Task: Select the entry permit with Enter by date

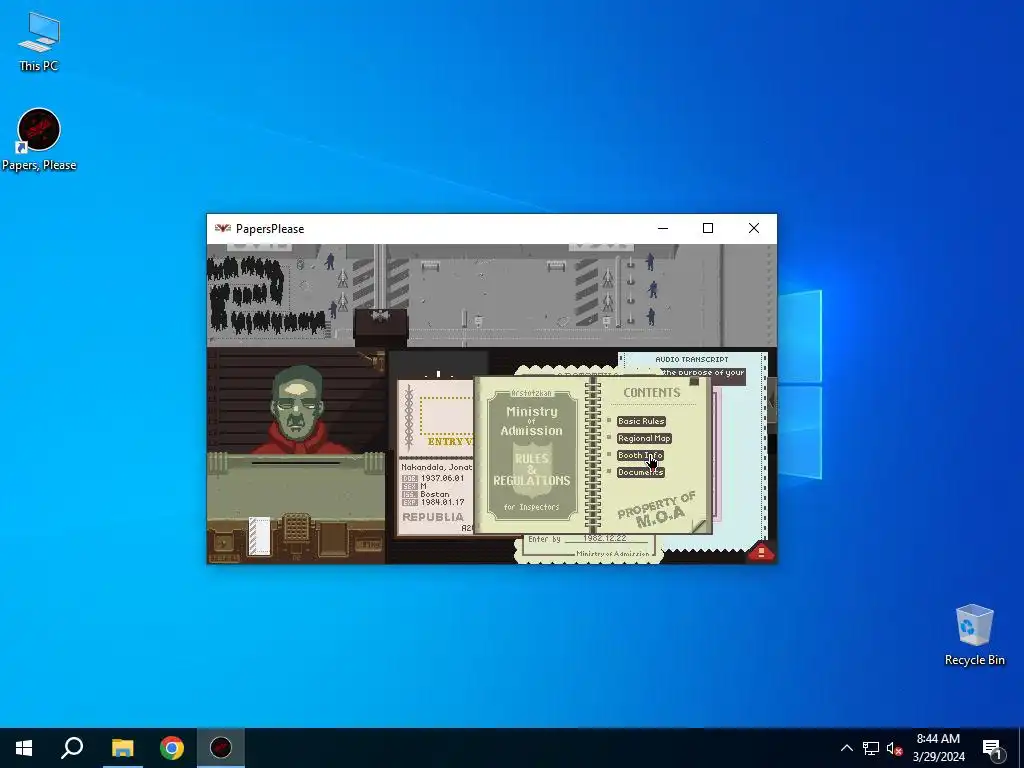Action: tap(588, 548)
